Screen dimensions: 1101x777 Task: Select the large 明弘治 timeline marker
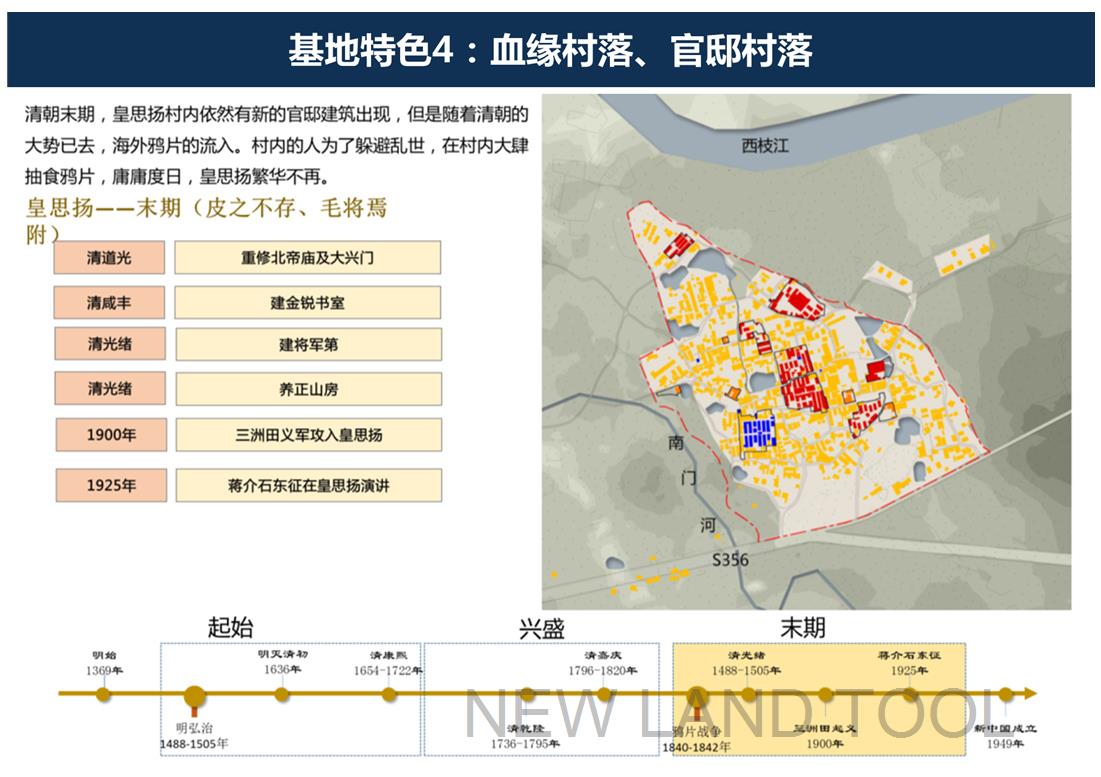click(193, 695)
